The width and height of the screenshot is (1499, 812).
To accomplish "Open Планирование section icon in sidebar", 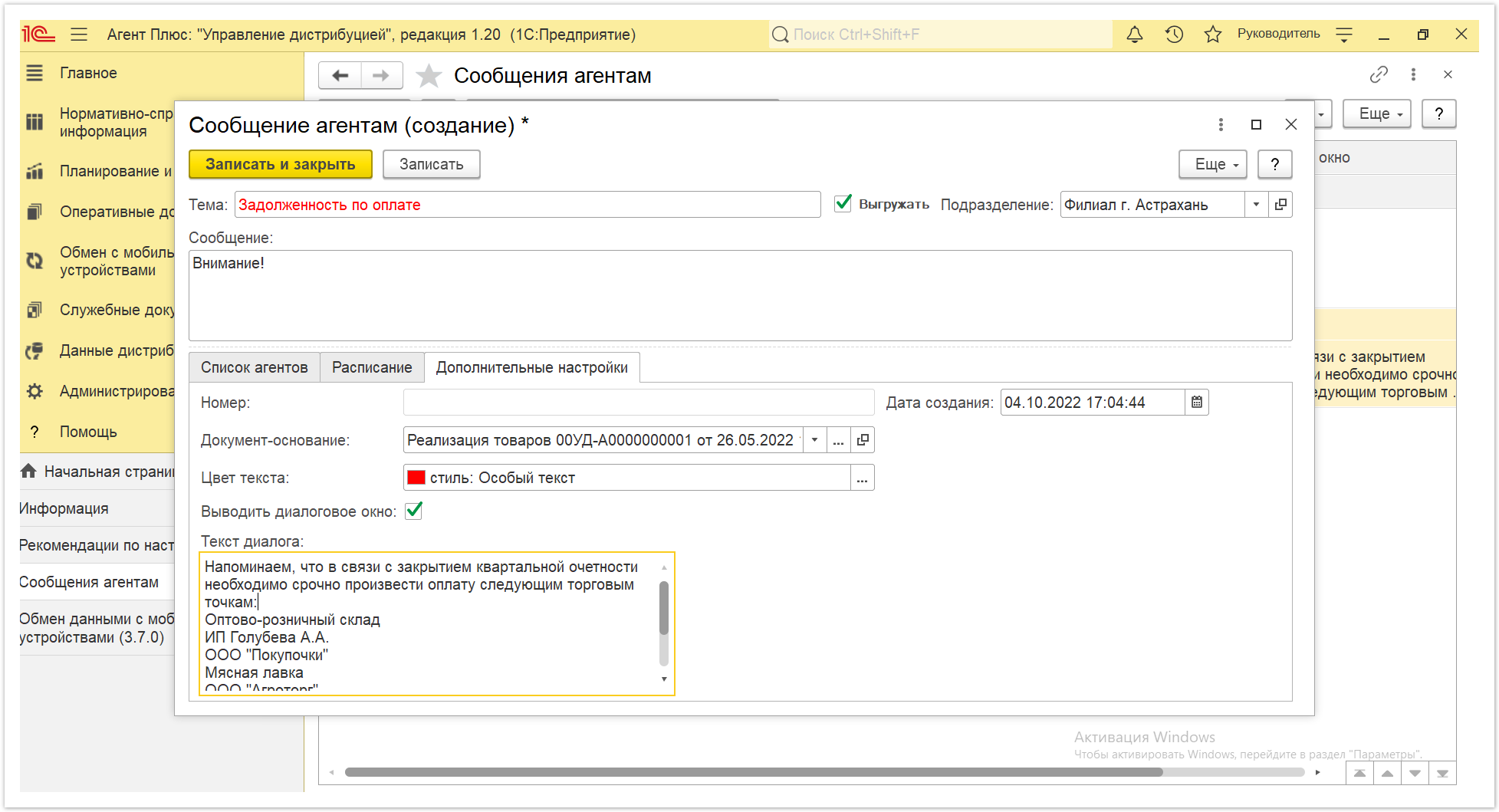I will click(x=35, y=171).
